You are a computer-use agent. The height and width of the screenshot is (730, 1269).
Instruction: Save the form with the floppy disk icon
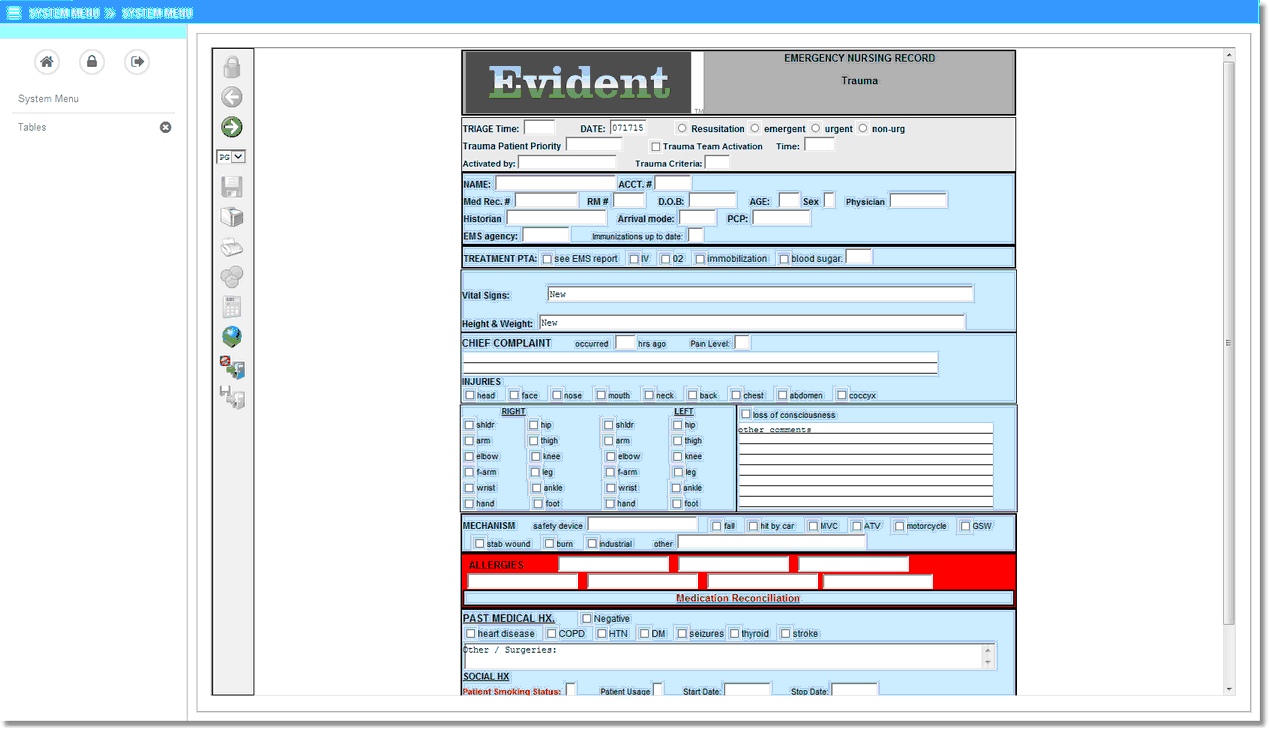(x=232, y=187)
